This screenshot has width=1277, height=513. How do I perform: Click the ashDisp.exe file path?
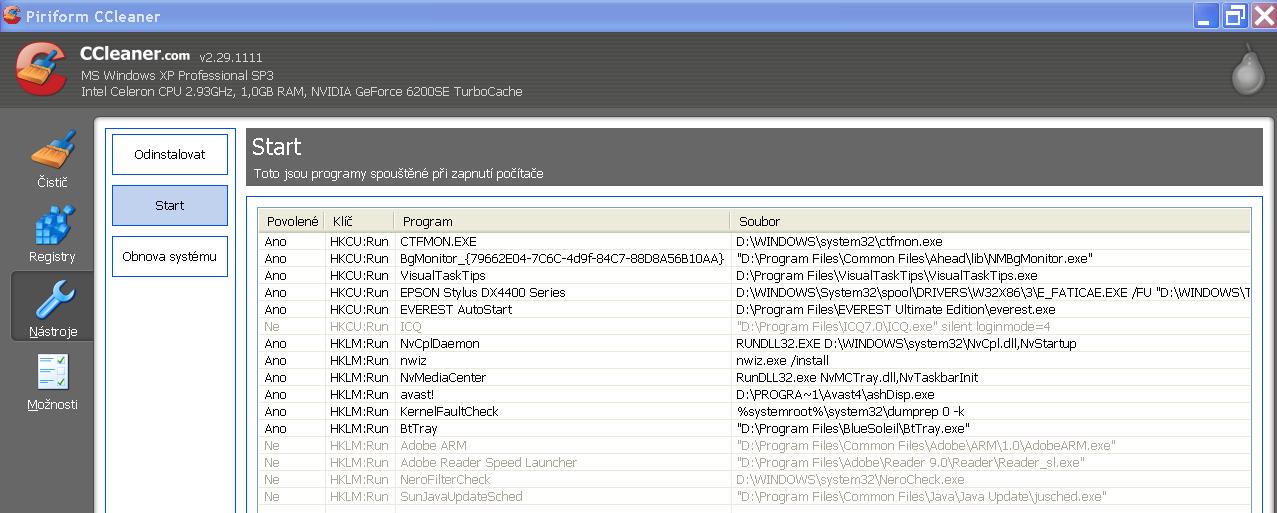tap(835, 394)
